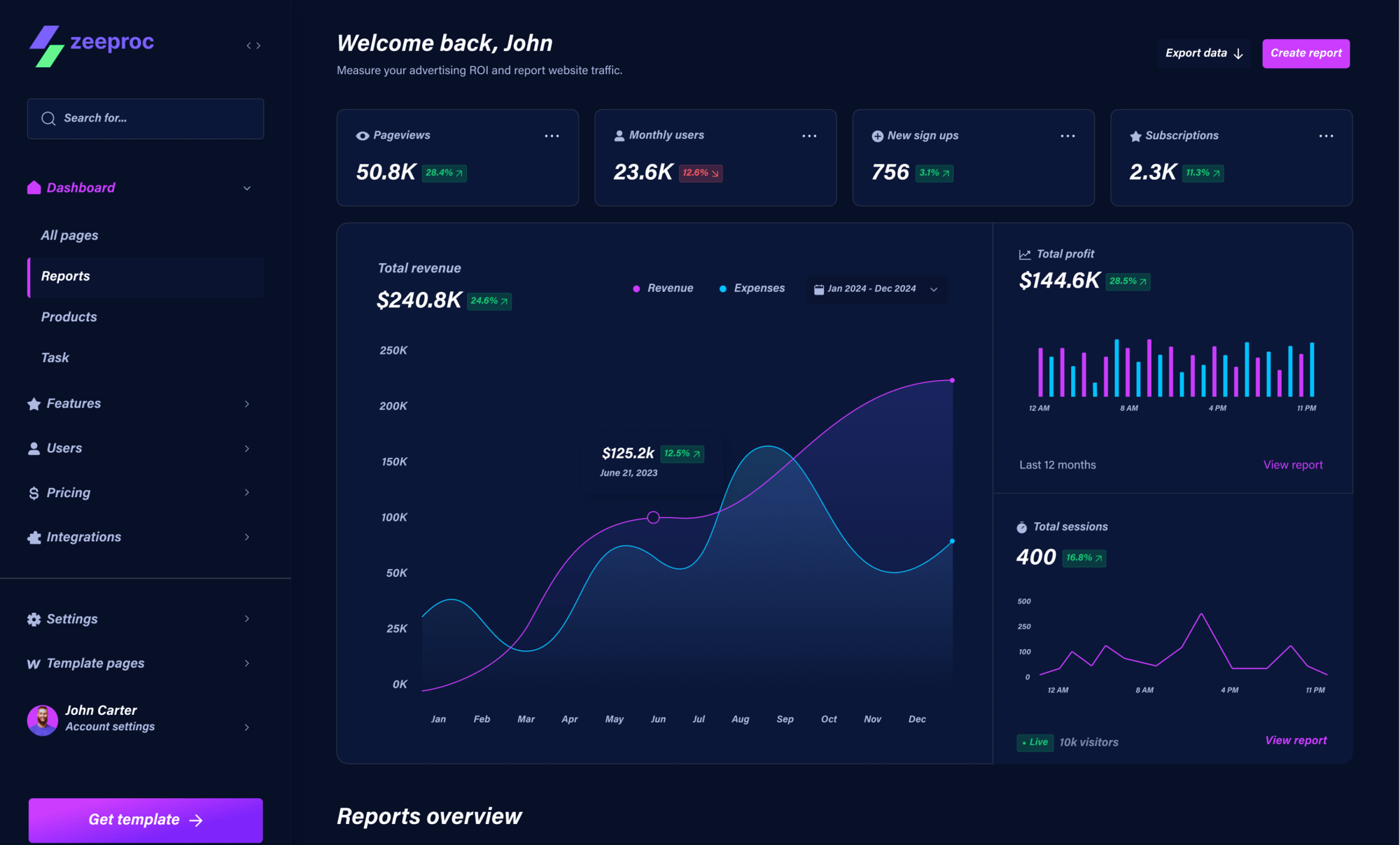
Task: Select the Reports menu item
Action: tap(146, 277)
